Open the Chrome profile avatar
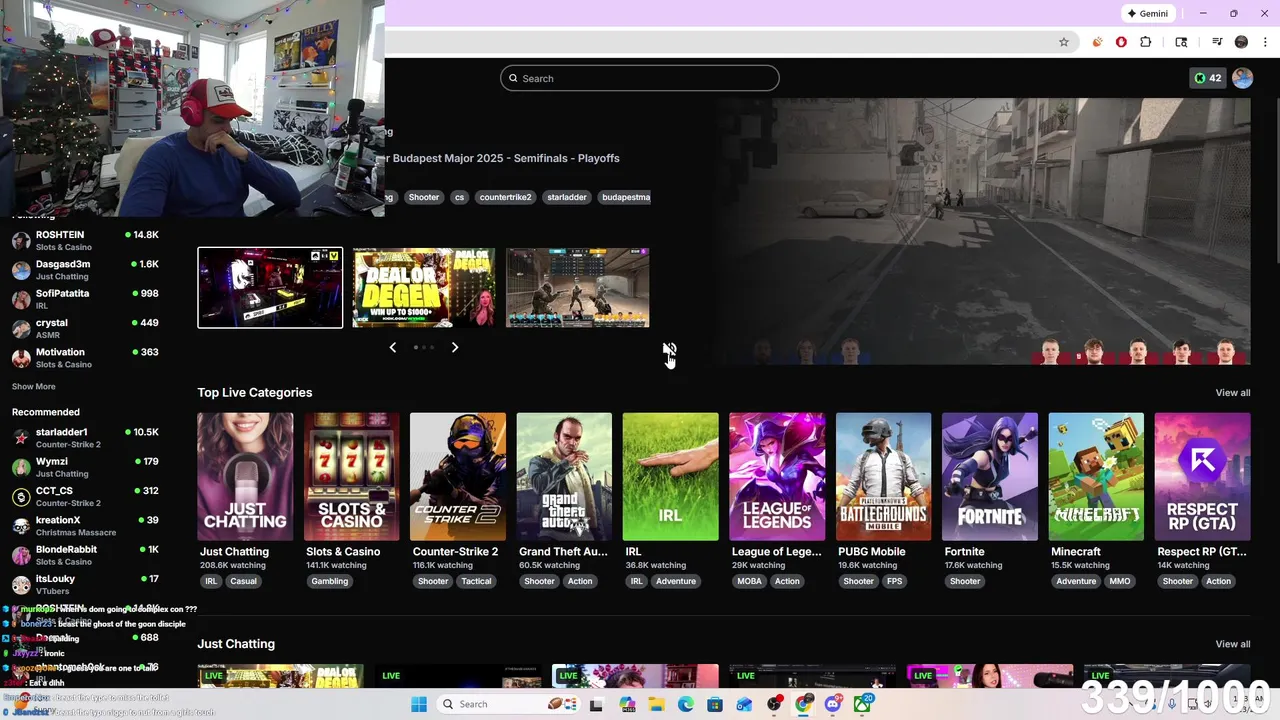Viewport: 1280px width, 720px height. click(x=1241, y=42)
